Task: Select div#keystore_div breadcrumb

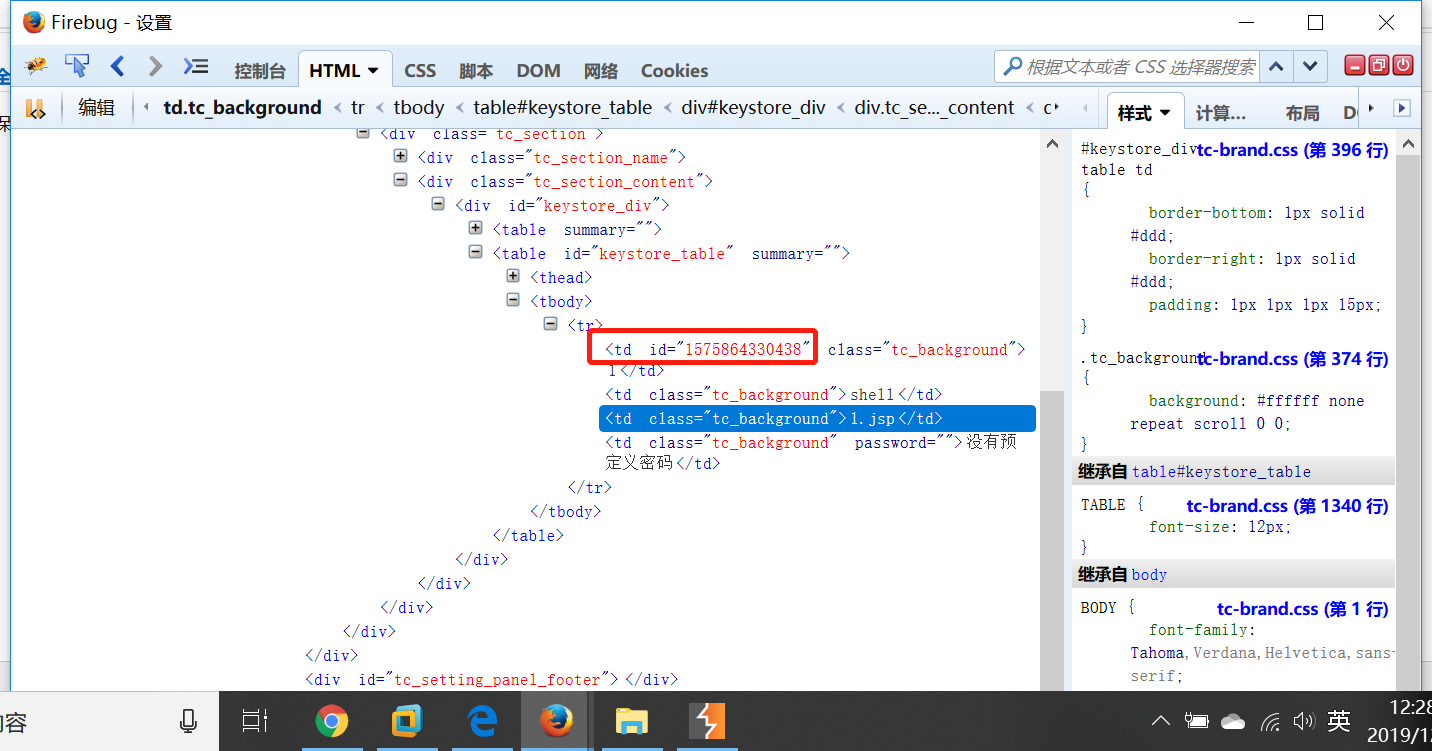Action: click(753, 108)
